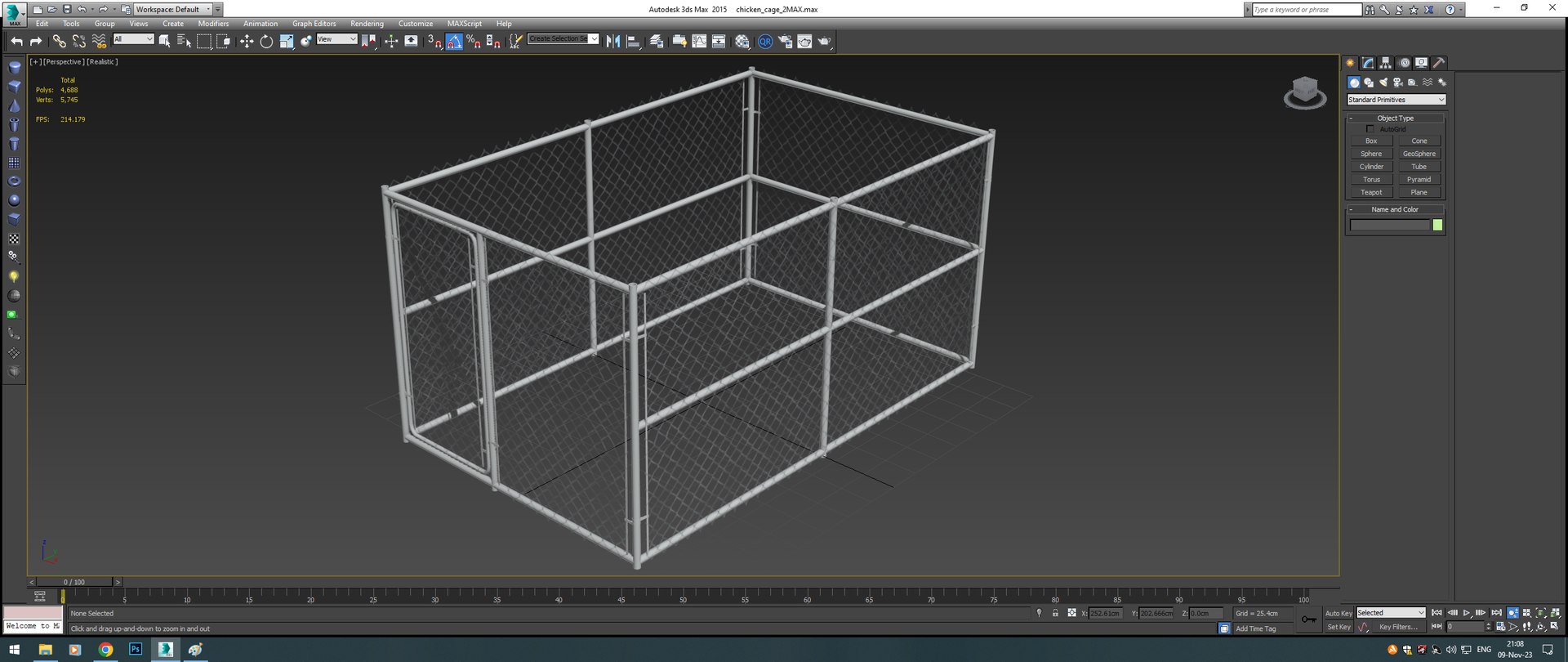Activate the Select and Rotate tool
The height and width of the screenshot is (662, 1568).
(266, 41)
